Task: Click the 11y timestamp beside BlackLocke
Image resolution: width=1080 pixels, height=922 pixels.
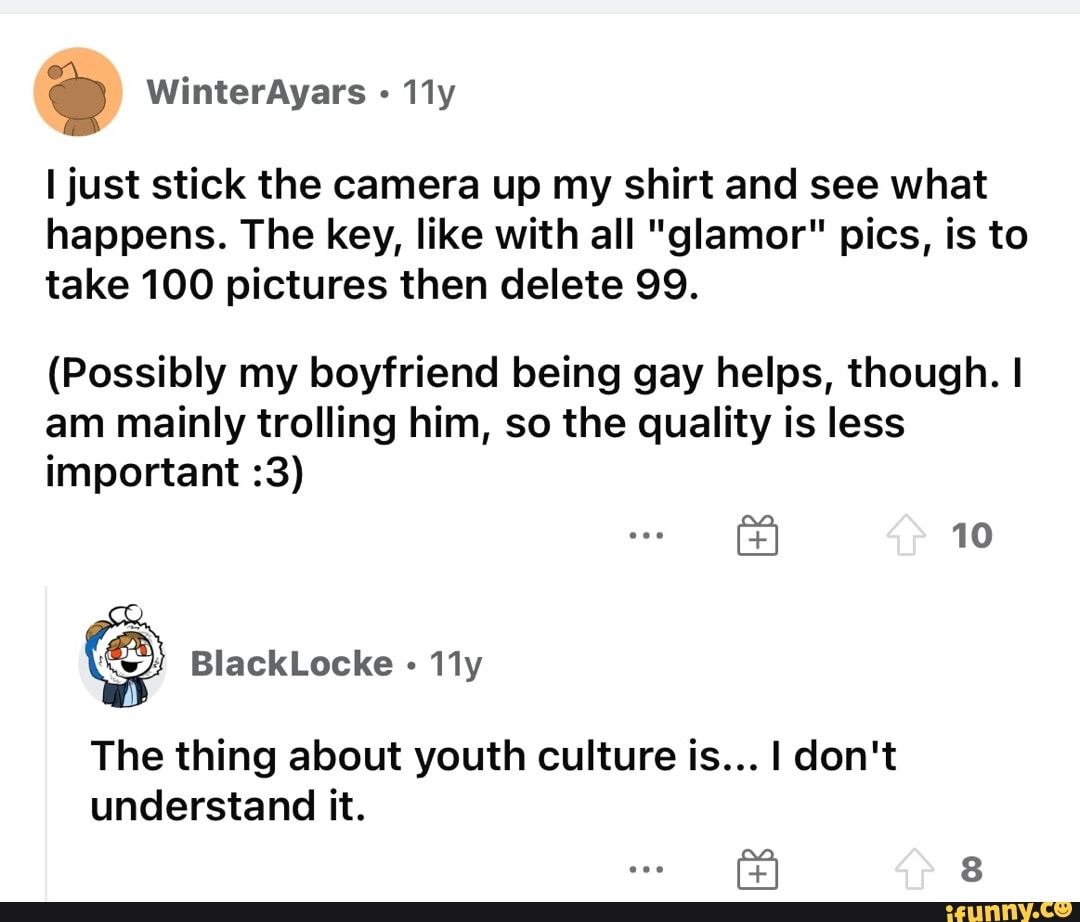Action: [x=455, y=663]
